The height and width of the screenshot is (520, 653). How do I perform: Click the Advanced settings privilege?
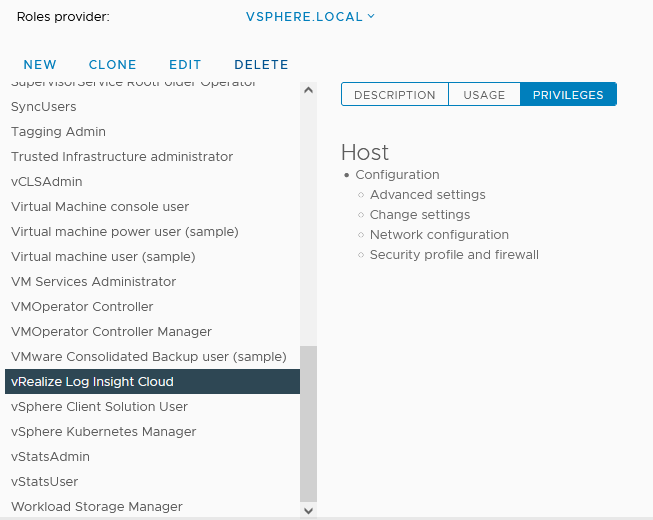pos(428,194)
